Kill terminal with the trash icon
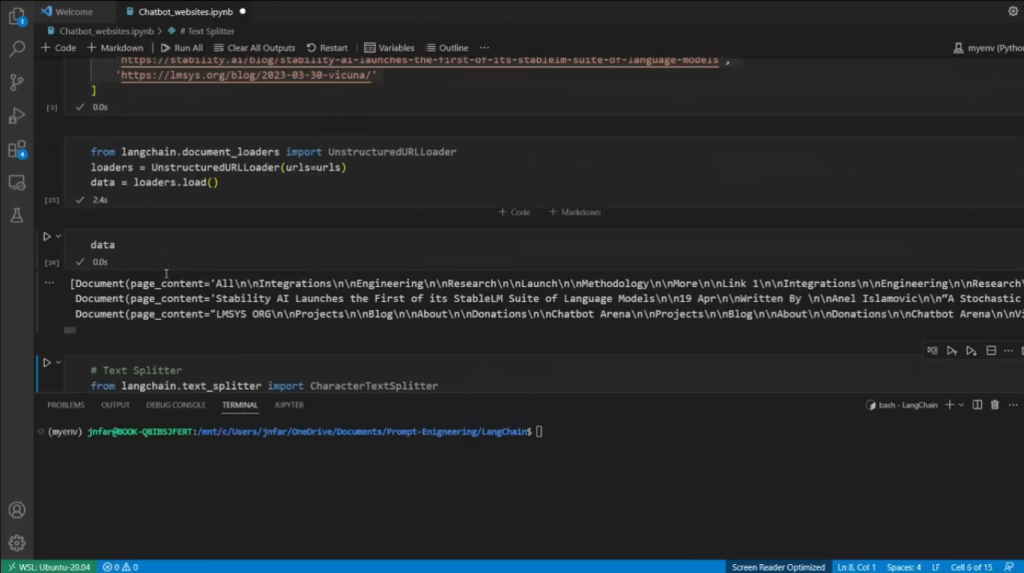The width and height of the screenshot is (1024, 573). [994, 405]
